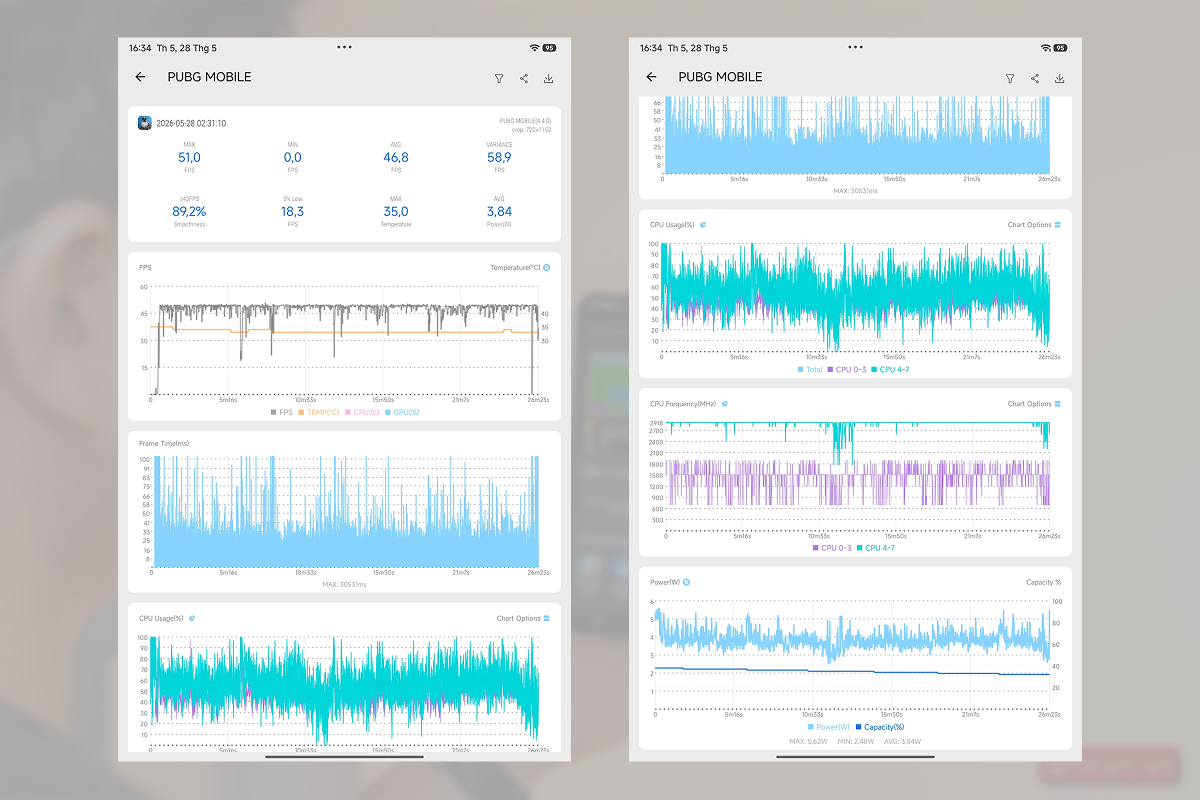Toggle the CPU(%) legend in FPS chart
The image size is (1200, 800).
click(x=362, y=412)
